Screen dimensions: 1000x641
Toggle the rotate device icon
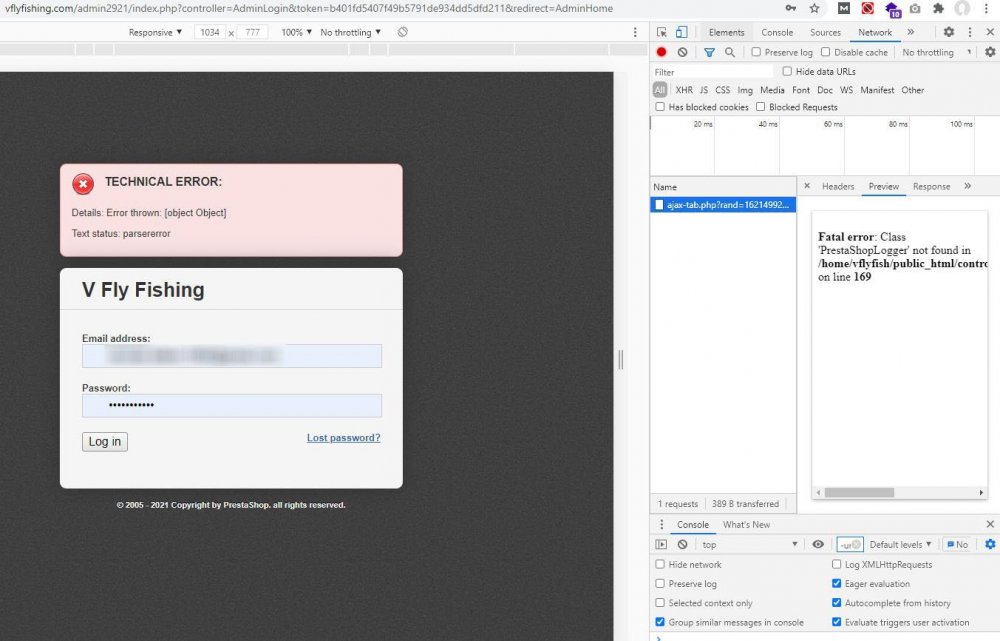[402, 32]
